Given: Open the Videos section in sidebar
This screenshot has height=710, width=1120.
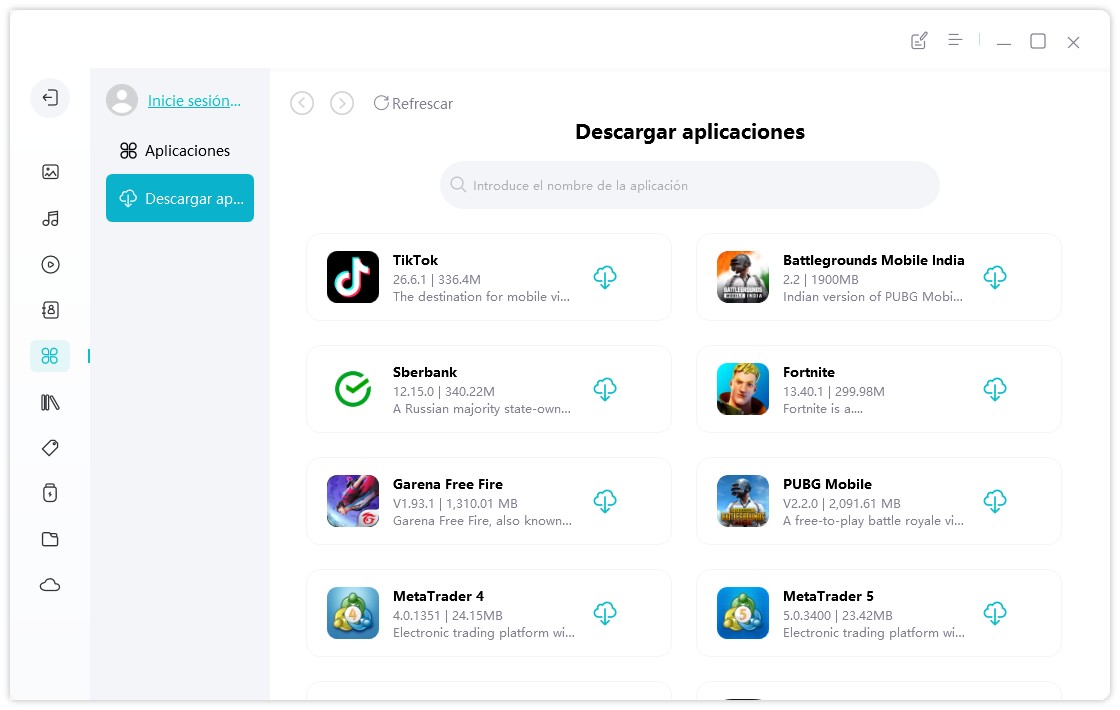Looking at the screenshot, I should (x=50, y=265).
